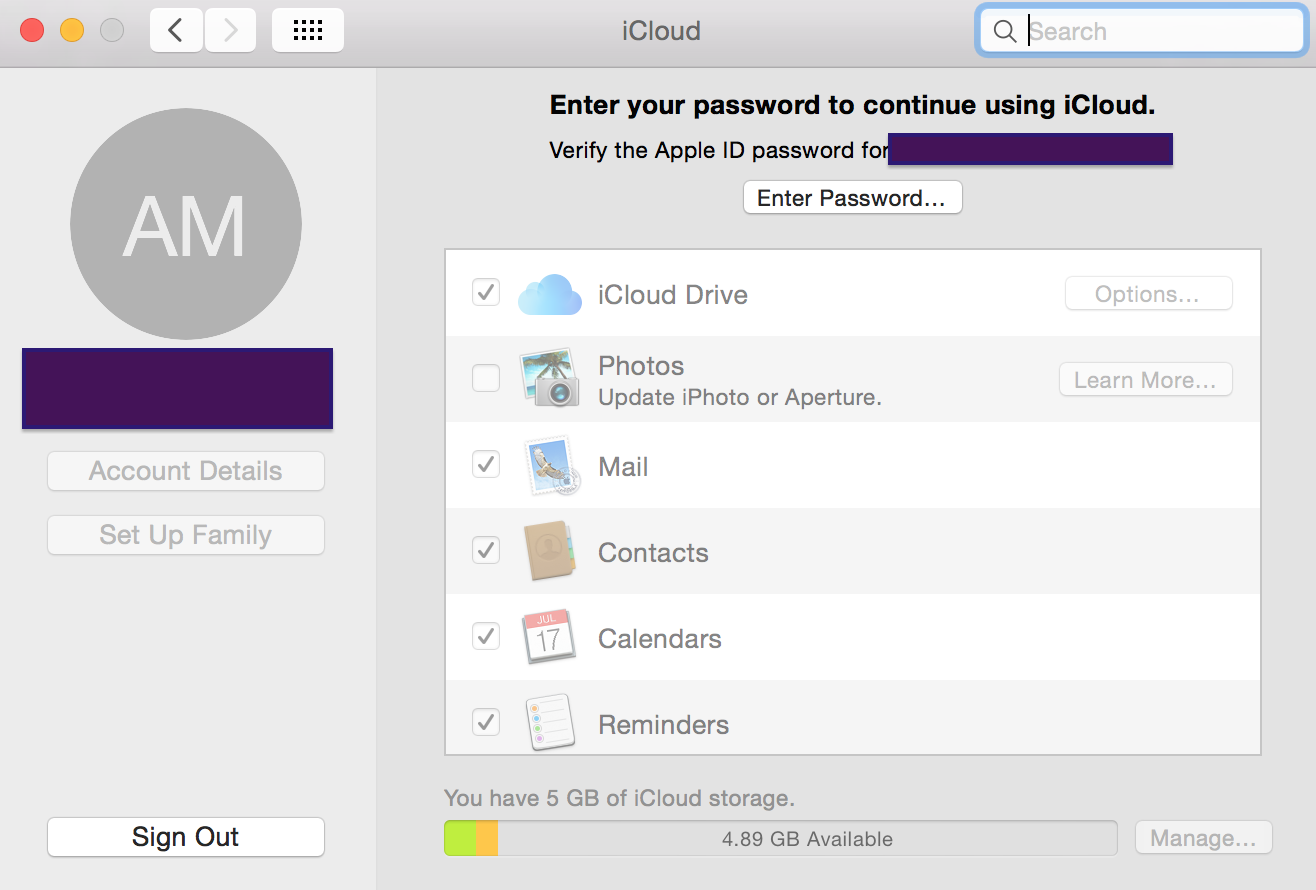Viewport: 1316px width, 890px height.
Task: Click the magnifying glass search icon
Action: click(1004, 31)
